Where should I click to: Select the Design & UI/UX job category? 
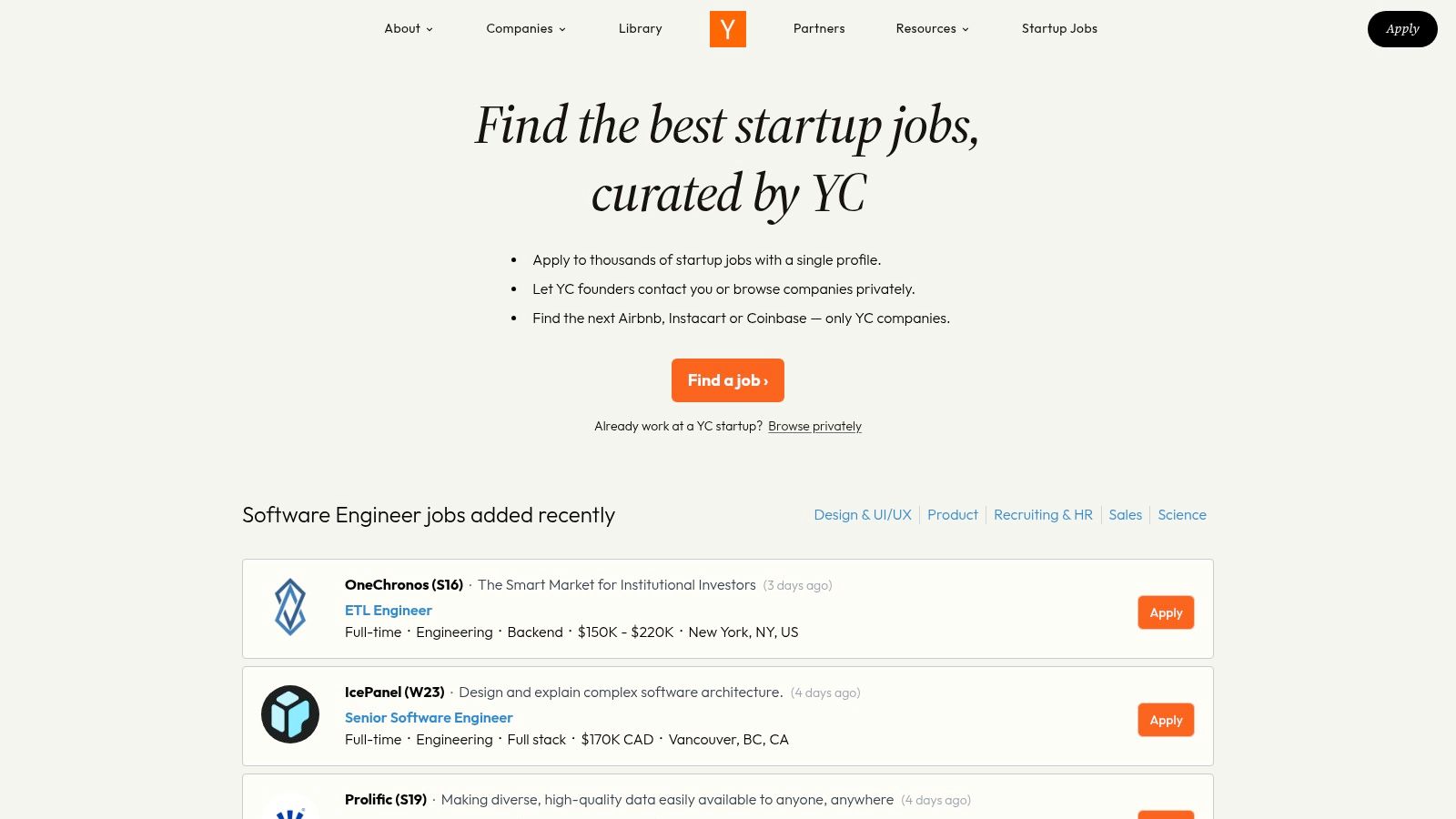pos(862,514)
